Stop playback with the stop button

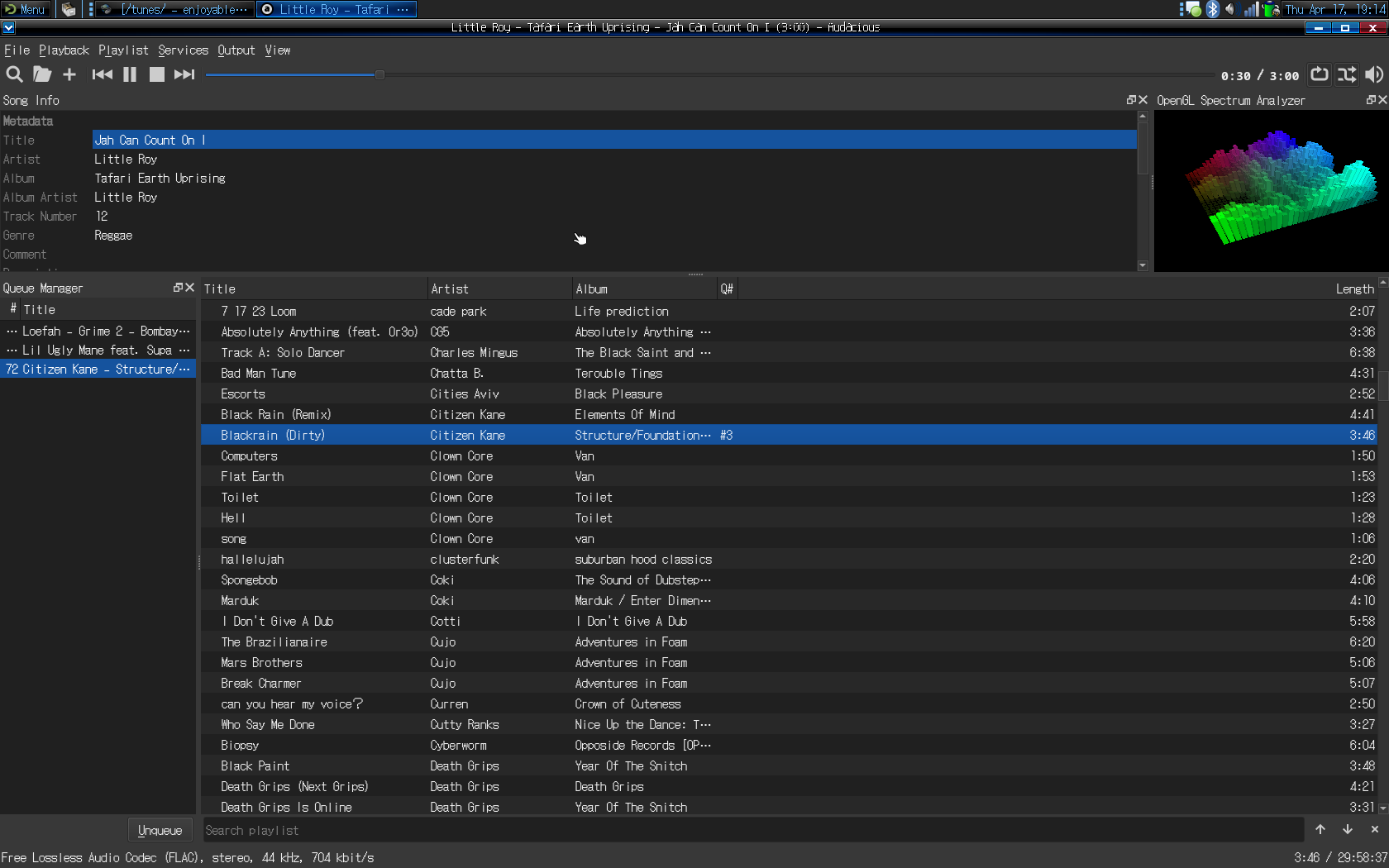(156, 74)
